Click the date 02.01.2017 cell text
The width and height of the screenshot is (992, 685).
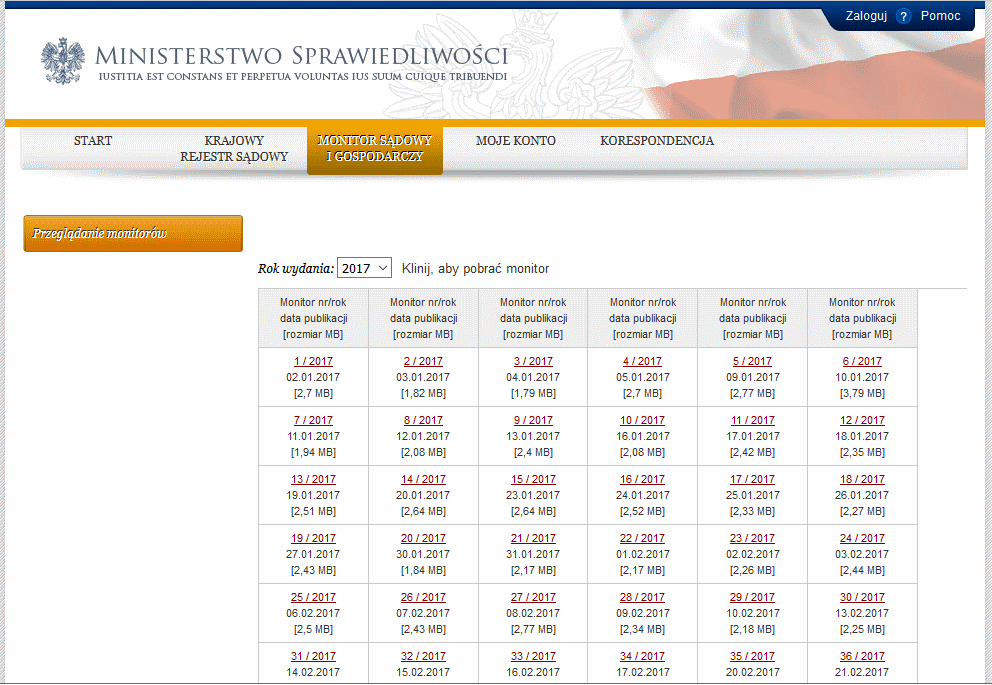[313, 378]
